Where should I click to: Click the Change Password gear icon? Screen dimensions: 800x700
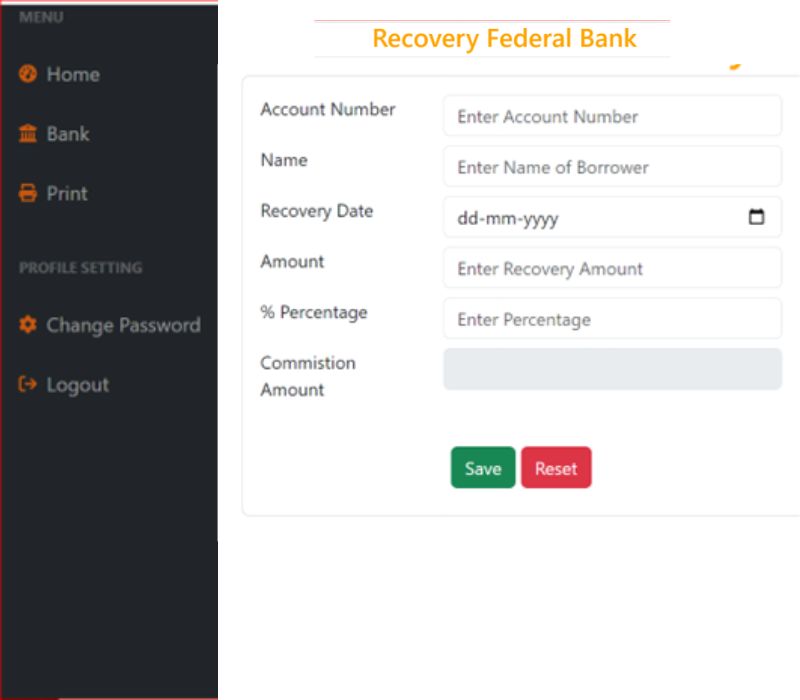click(28, 325)
